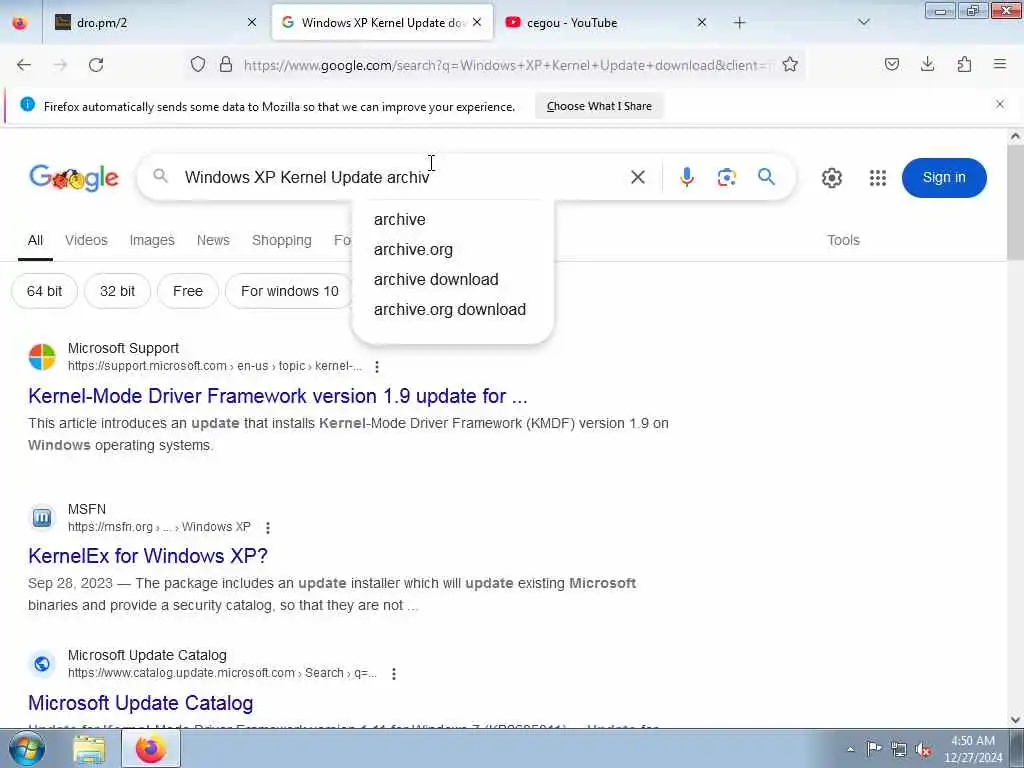Click the taskbar clock showing 4:50 AM
This screenshot has width=1024, height=768.
tap(973, 749)
